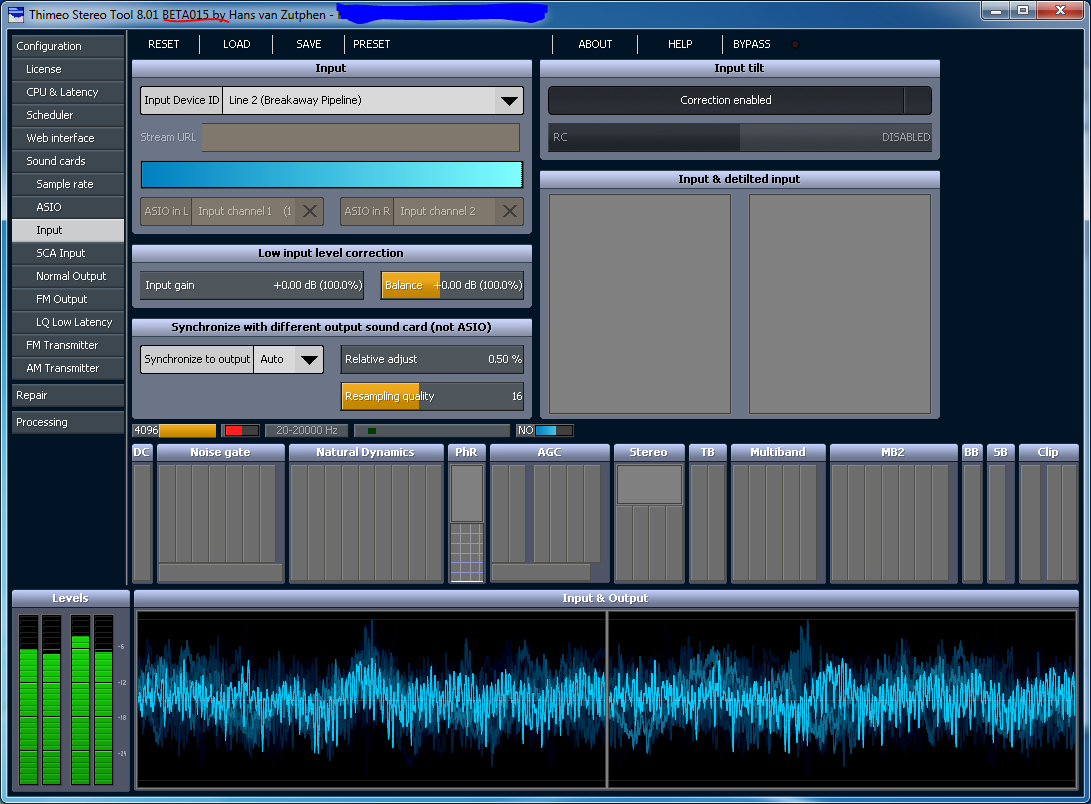Viewport: 1091px width, 804px height.
Task: Click the 4096 buffer fill indicator
Action: pyautogui.click(x=174, y=431)
